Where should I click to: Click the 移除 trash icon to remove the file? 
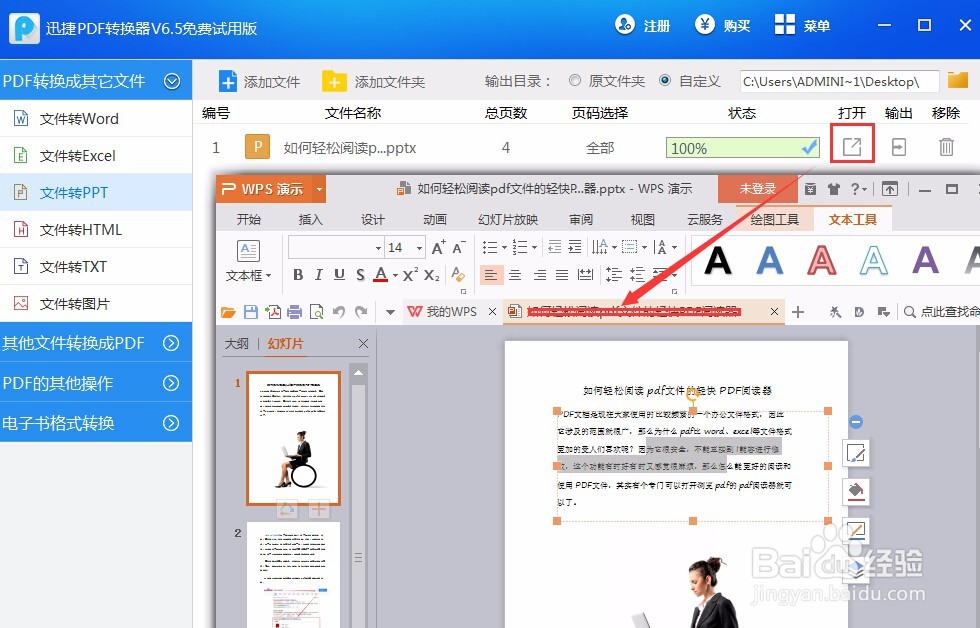[x=945, y=146]
